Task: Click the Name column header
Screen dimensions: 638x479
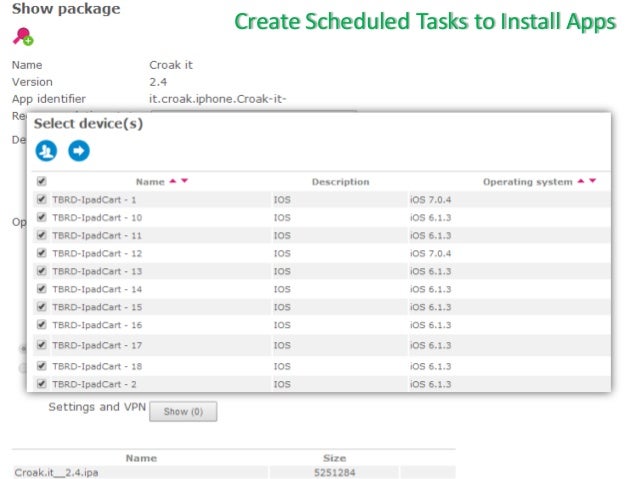Action: (x=149, y=182)
